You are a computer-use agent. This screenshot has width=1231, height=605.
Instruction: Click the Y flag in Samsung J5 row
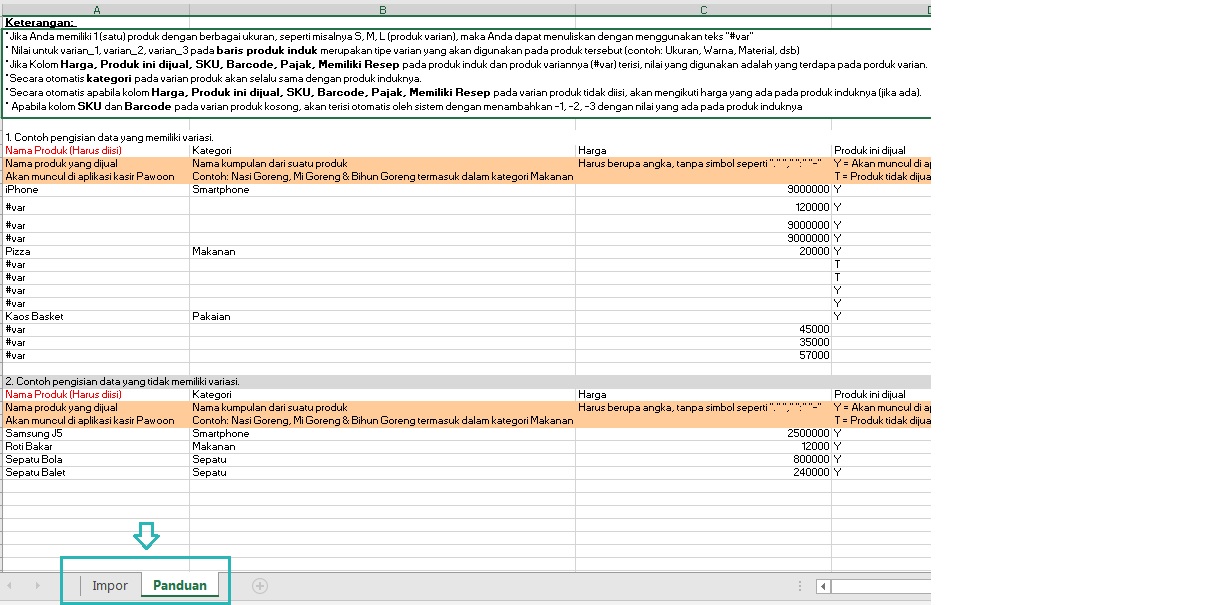pyautogui.click(x=838, y=434)
